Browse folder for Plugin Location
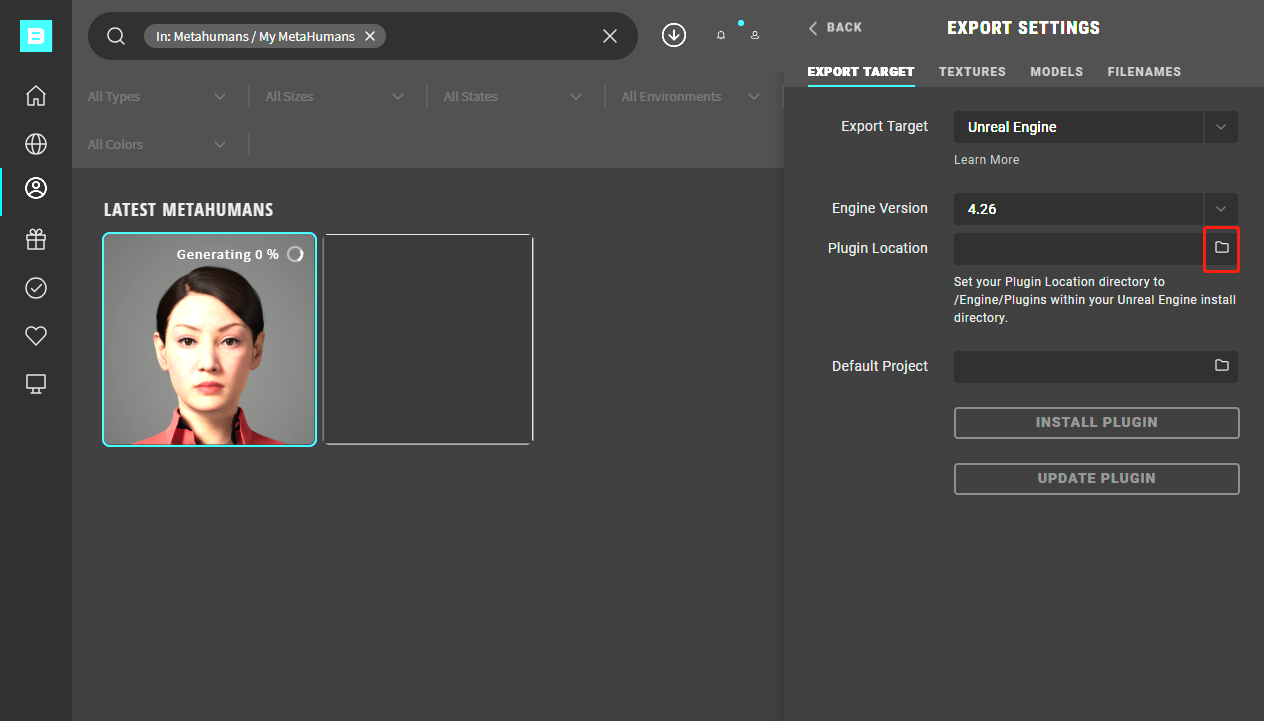Image resolution: width=1264 pixels, height=721 pixels. pos(1222,248)
